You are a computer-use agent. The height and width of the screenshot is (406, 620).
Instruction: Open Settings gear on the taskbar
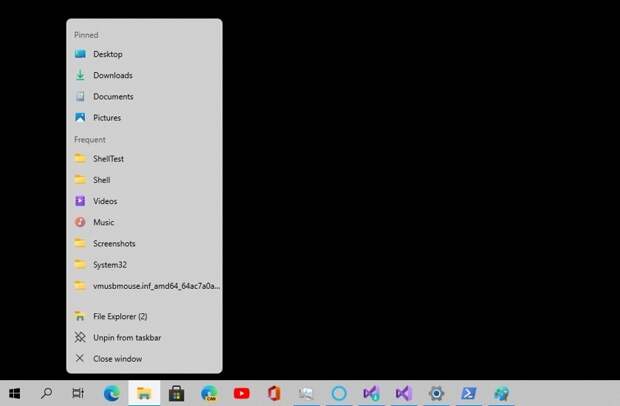coord(436,393)
